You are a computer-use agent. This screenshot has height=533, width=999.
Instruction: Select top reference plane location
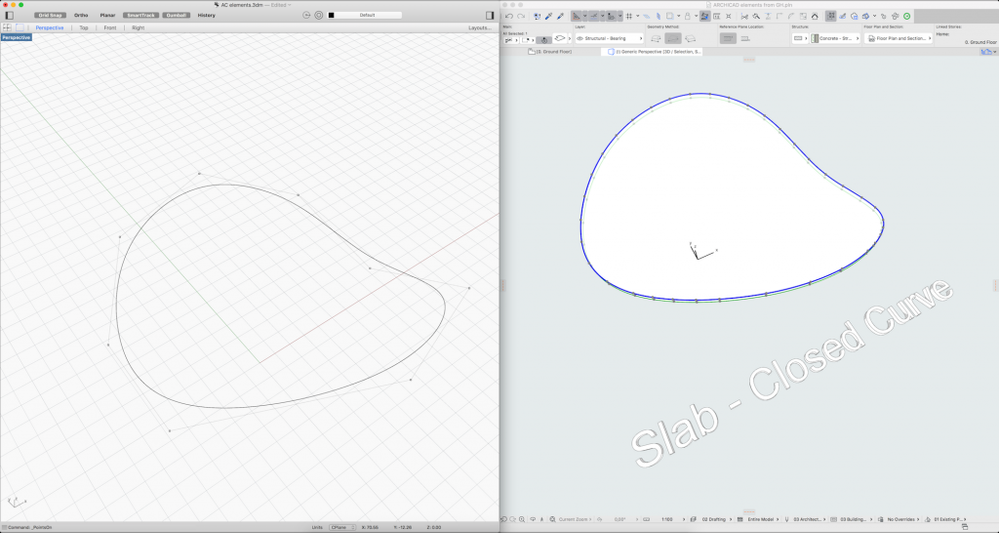728,39
